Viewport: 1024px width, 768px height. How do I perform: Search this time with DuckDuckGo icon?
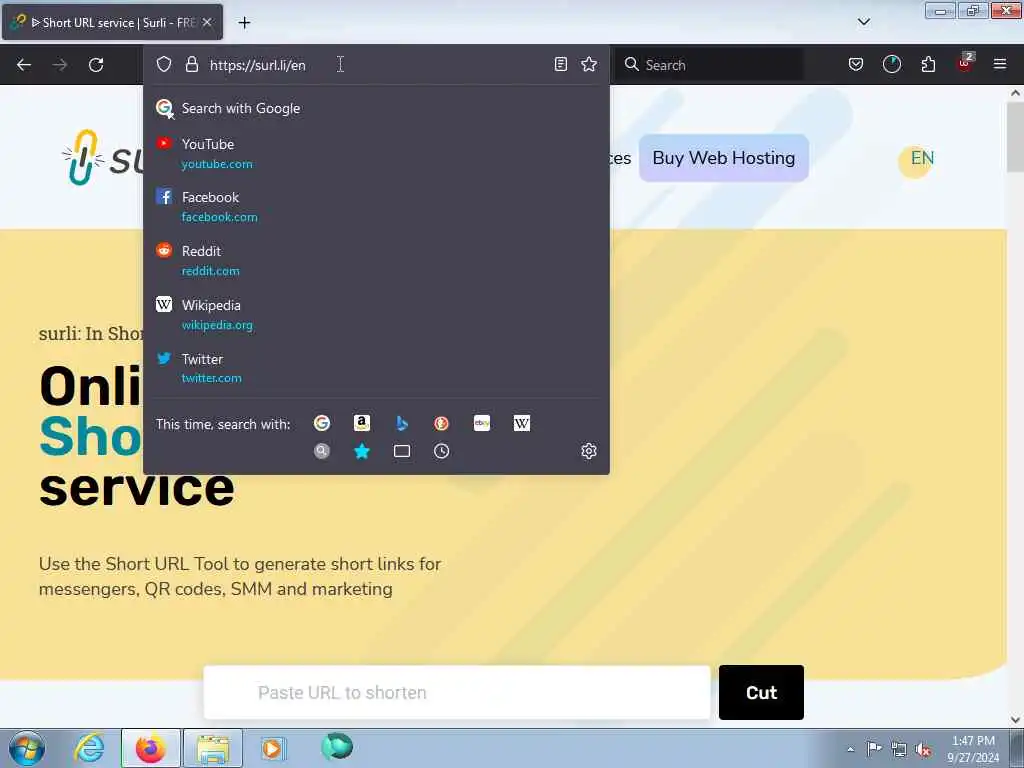(x=441, y=423)
